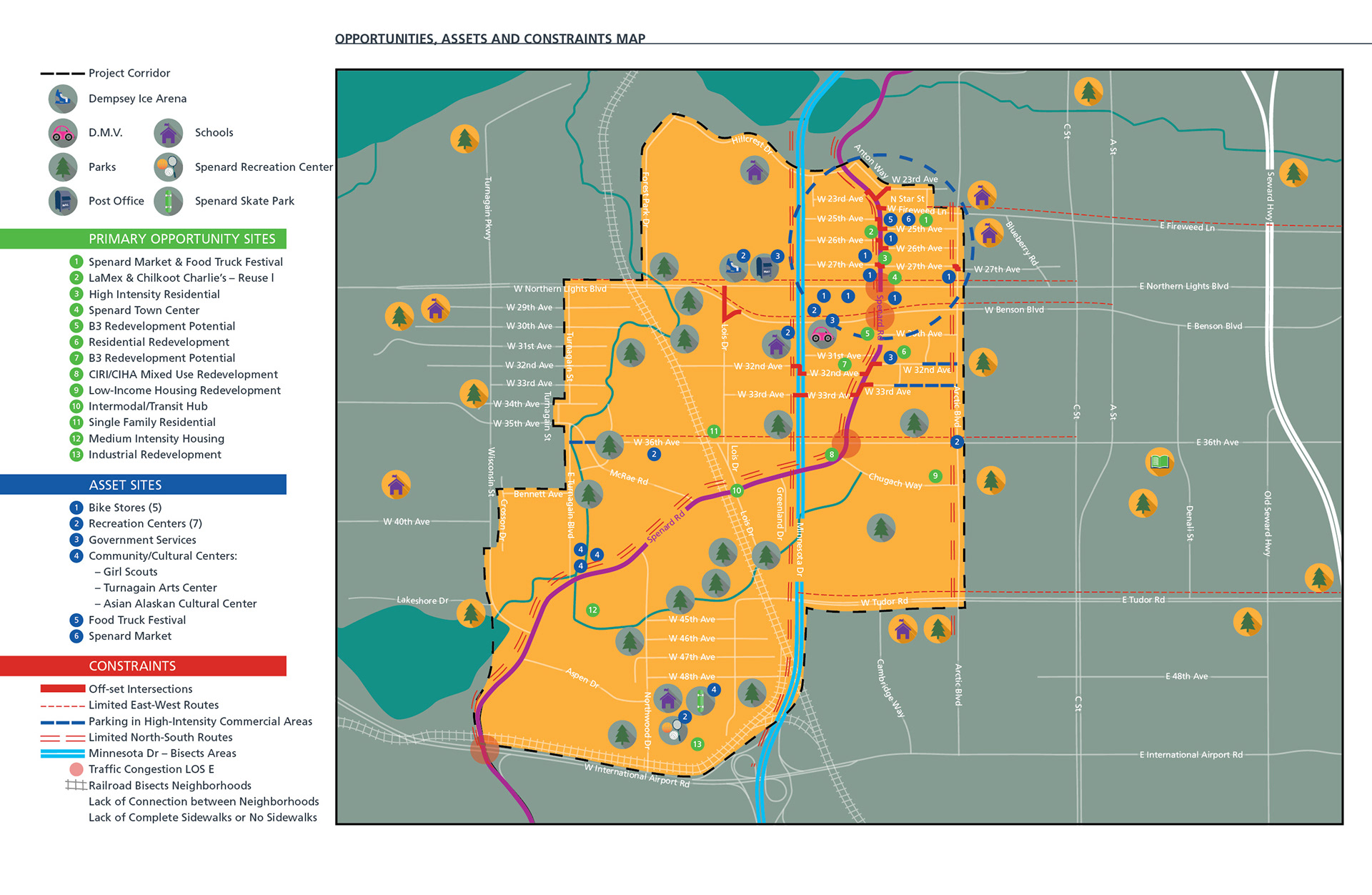Click the Minnesota Dr cyan line swatch

63,753
